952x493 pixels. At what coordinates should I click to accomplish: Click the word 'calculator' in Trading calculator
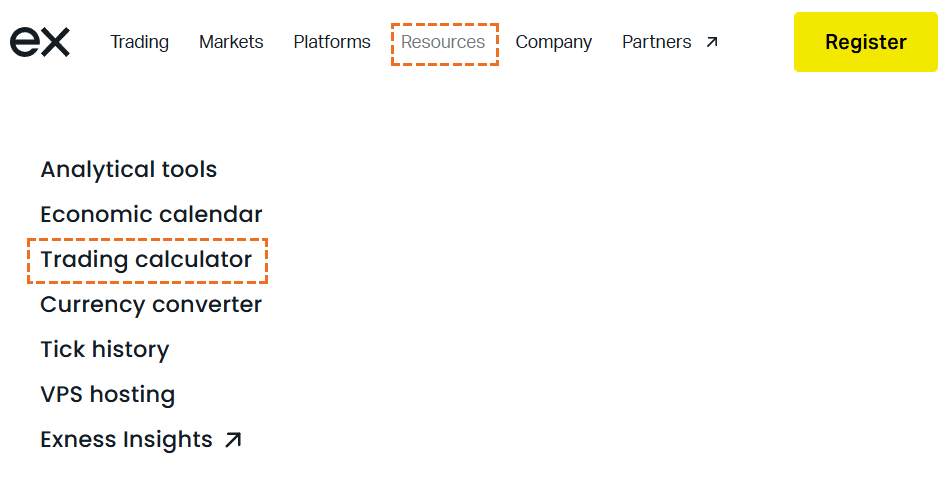click(x=194, y=260)
